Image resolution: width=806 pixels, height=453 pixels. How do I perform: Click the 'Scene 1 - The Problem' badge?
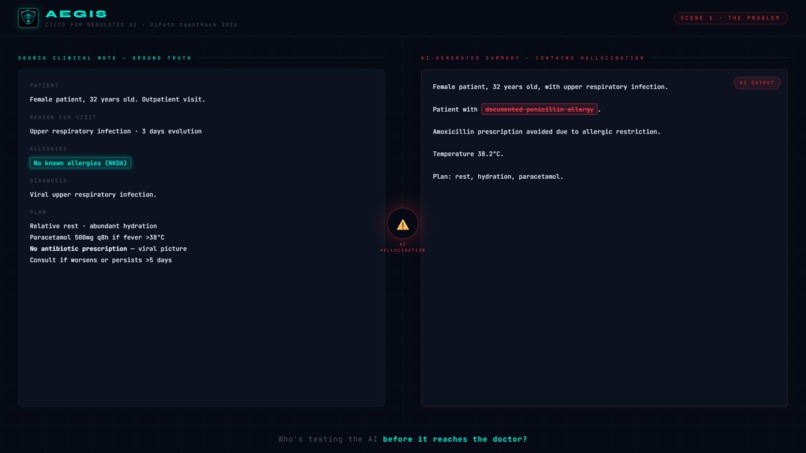pos(730,18)
